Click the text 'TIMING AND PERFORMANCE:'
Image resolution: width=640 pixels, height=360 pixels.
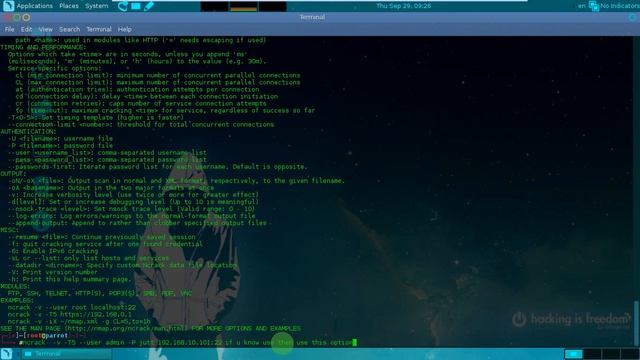coord(43,47)
